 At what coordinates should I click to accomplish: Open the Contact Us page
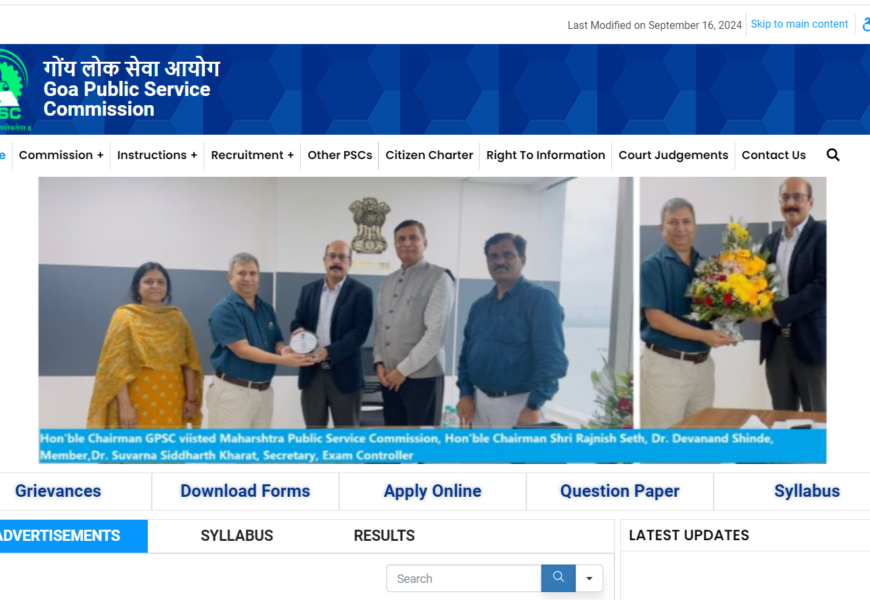(x=773, y=155)
